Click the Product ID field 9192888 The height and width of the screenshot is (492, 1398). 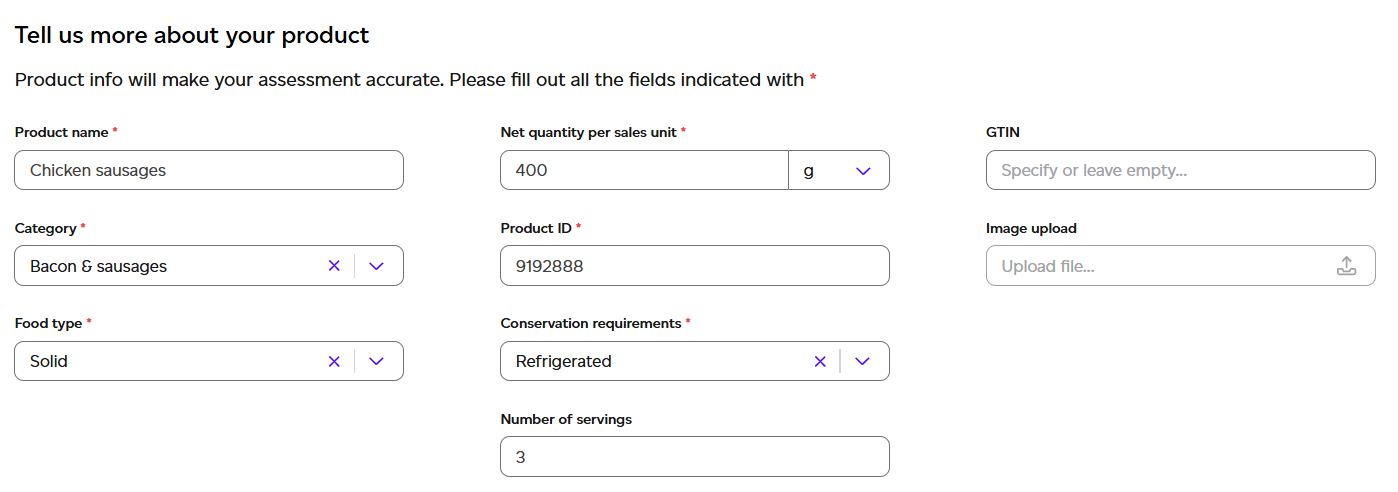[x=694, y=267]
